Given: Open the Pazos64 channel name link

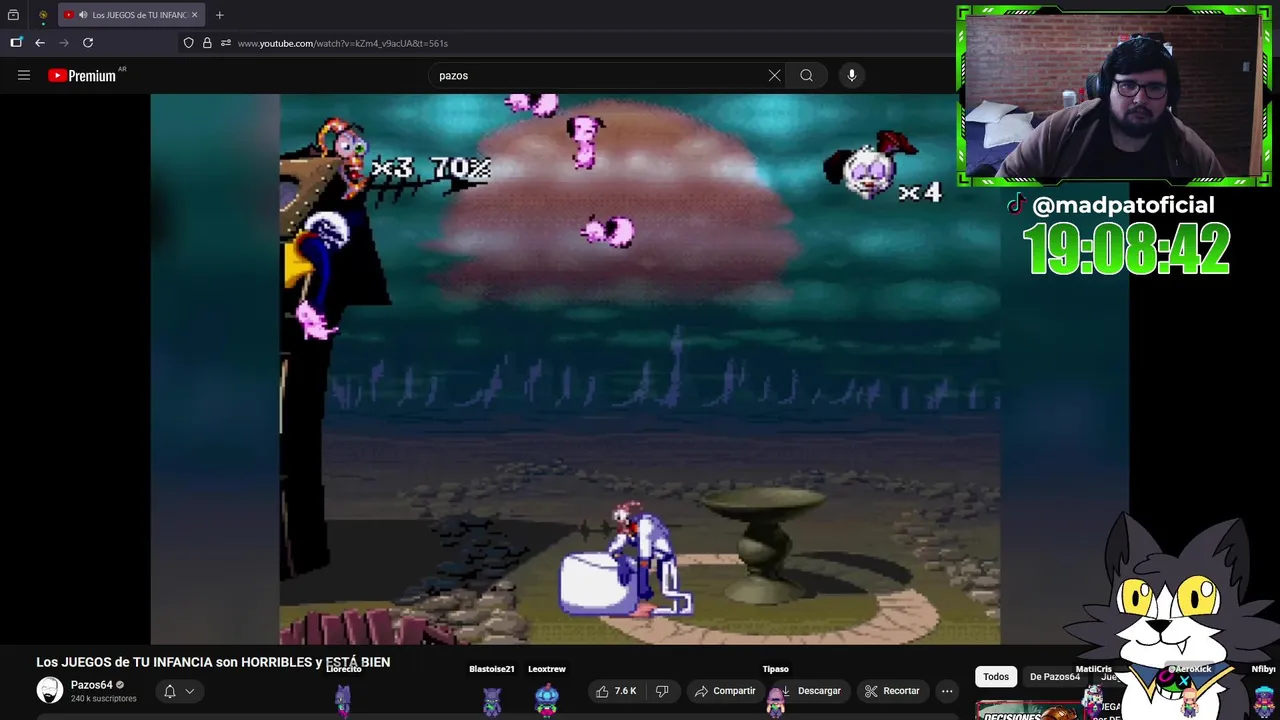Looking at the screenshot, I should (91, 685).
